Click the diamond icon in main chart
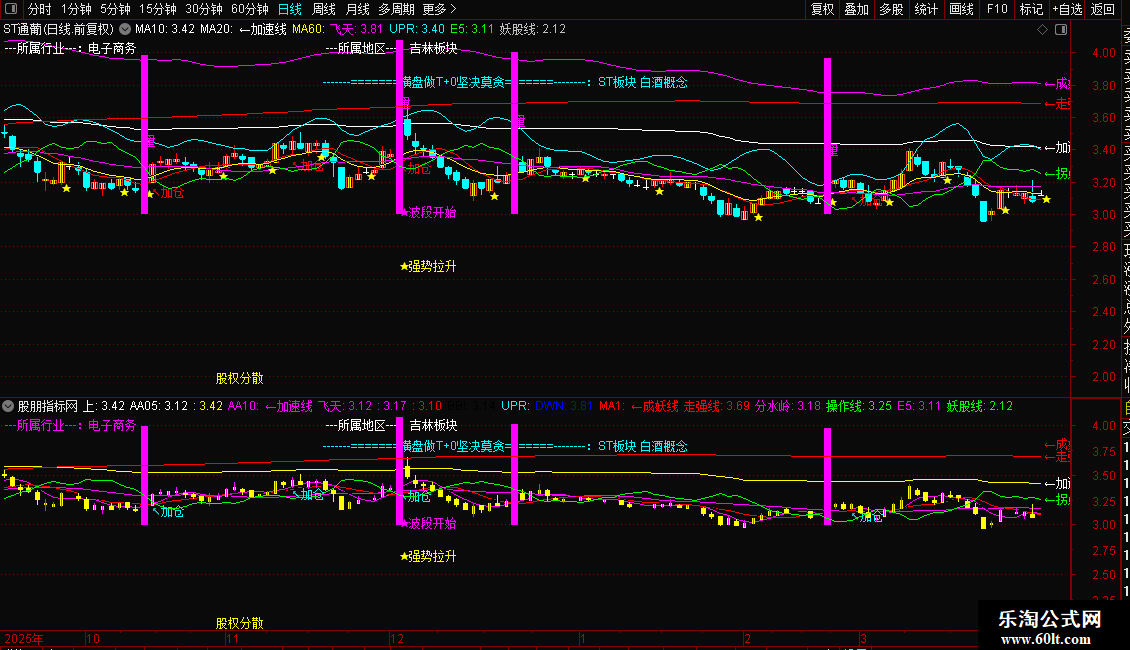Viewport: 1130px width, 650px height. [1042, 29]
